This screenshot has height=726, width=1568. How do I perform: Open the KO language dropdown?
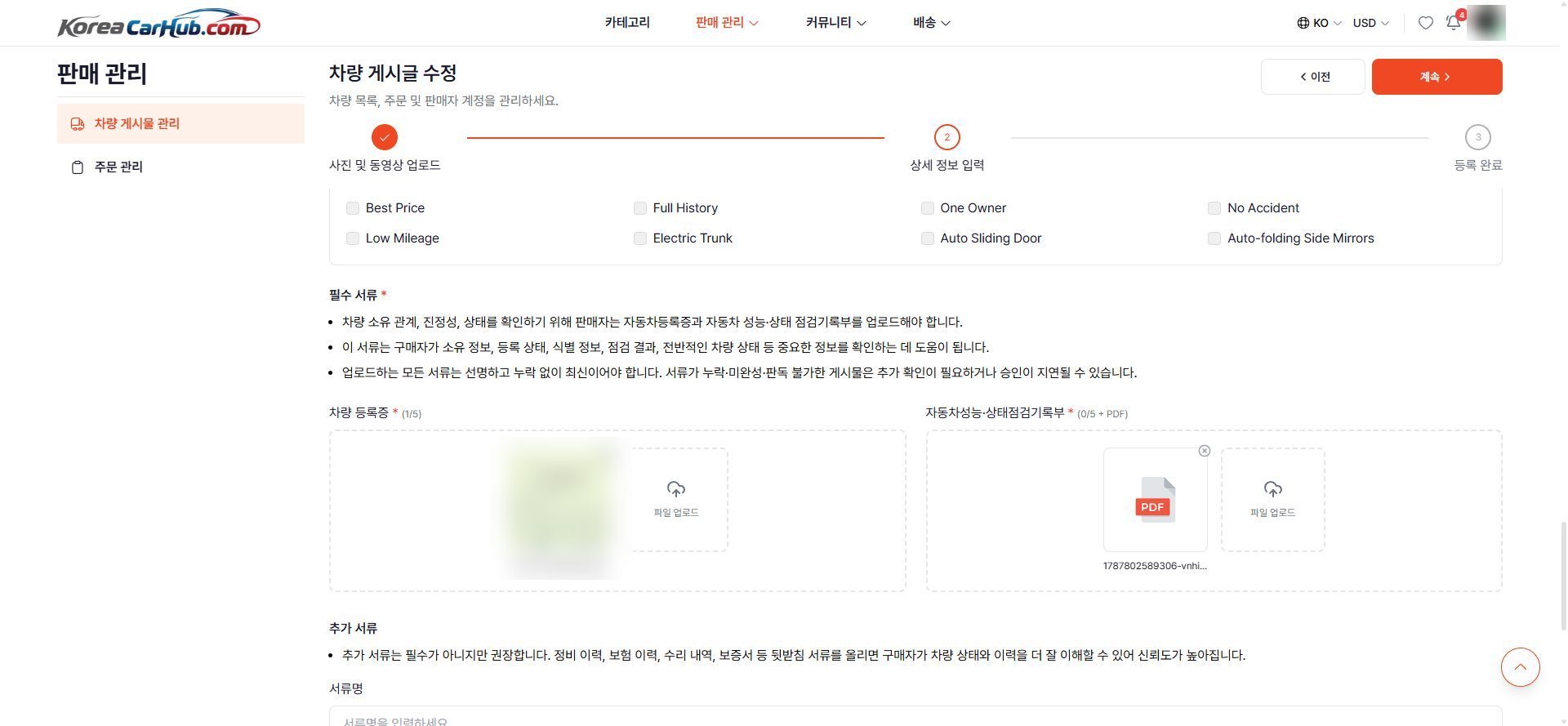(x=1327, y=23)
